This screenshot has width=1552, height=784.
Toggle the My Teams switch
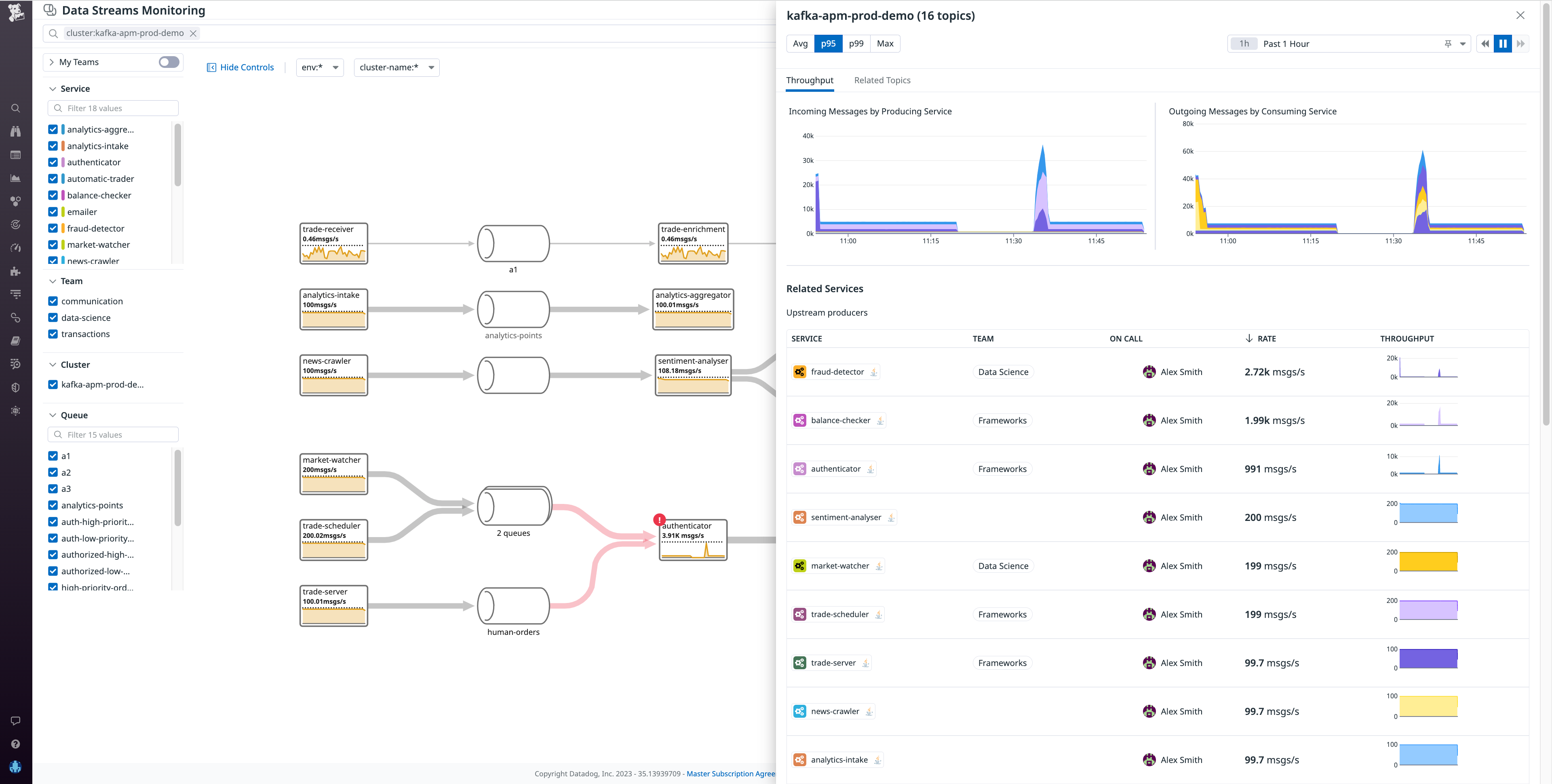(x=169, y=61)
